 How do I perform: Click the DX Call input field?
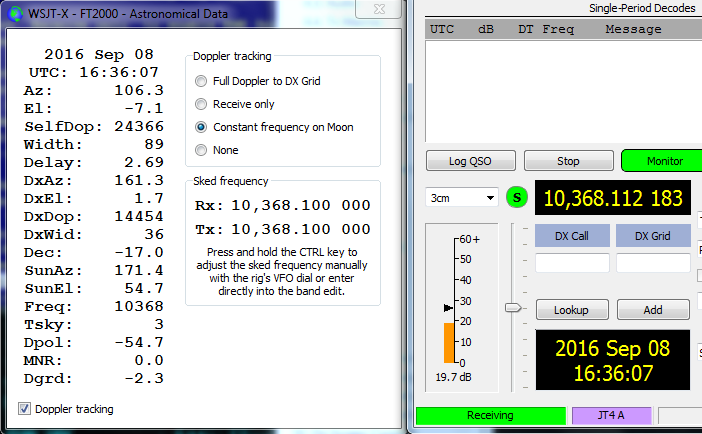tap(572, 263)
